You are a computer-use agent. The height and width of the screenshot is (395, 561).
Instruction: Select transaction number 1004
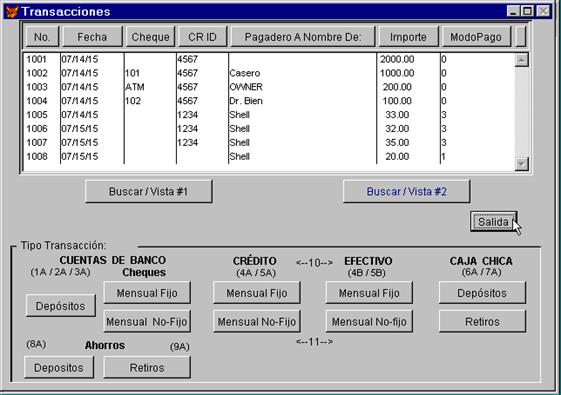pyautogui.click(x=36, y=101)
